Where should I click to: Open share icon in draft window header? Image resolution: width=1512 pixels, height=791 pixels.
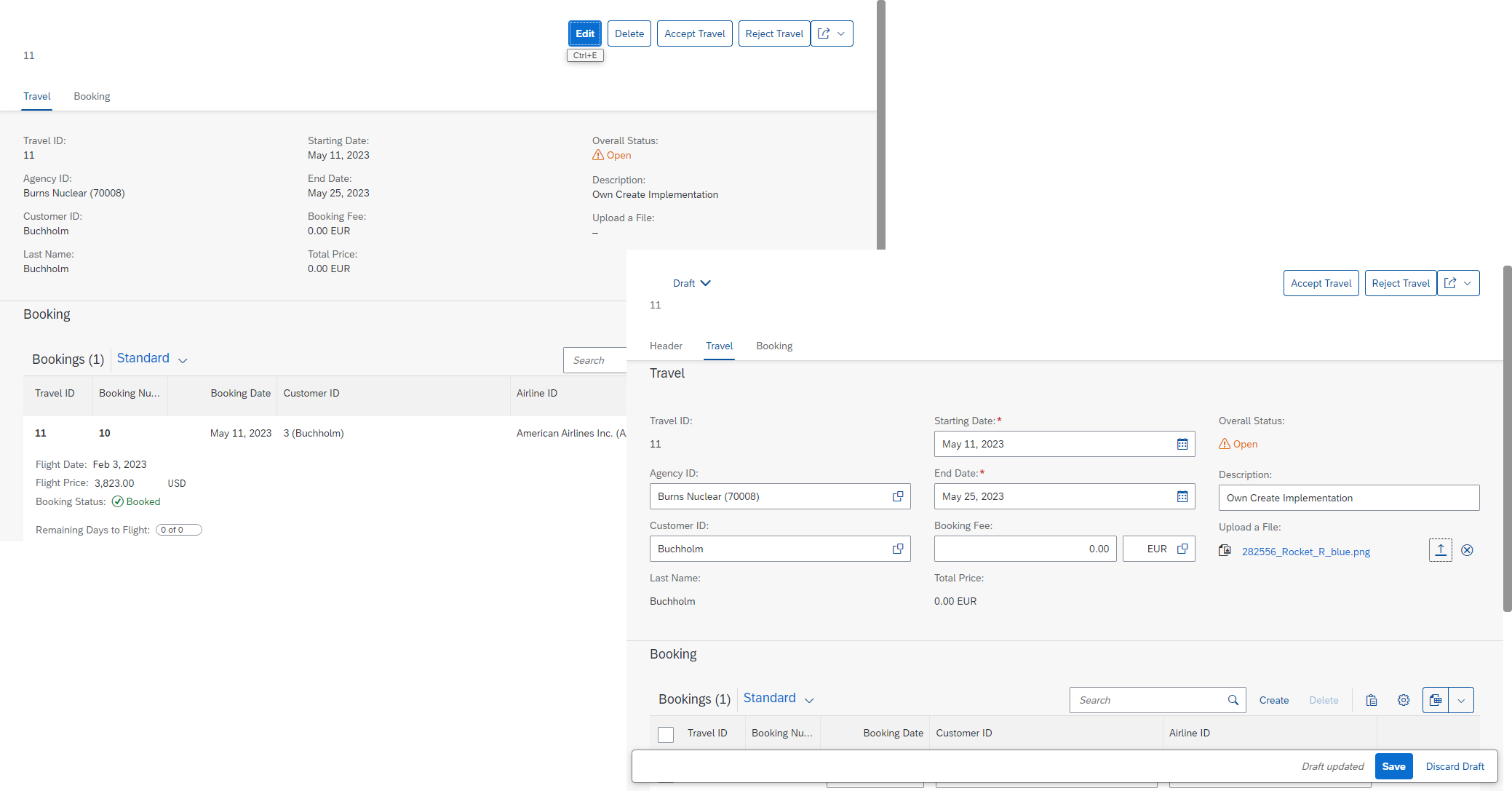[1450, 283]
